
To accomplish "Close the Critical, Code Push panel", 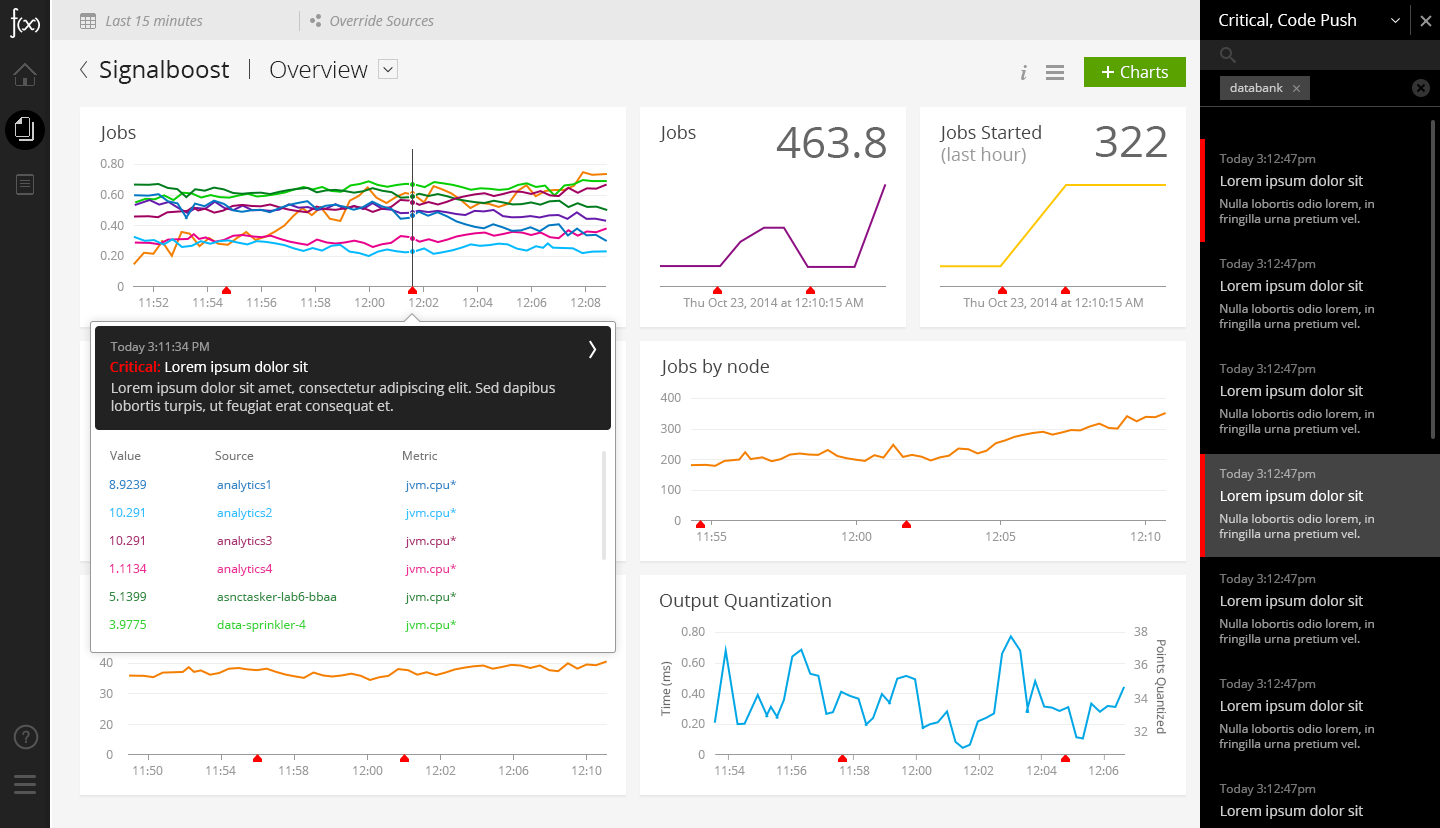I will click(1426, 21).
